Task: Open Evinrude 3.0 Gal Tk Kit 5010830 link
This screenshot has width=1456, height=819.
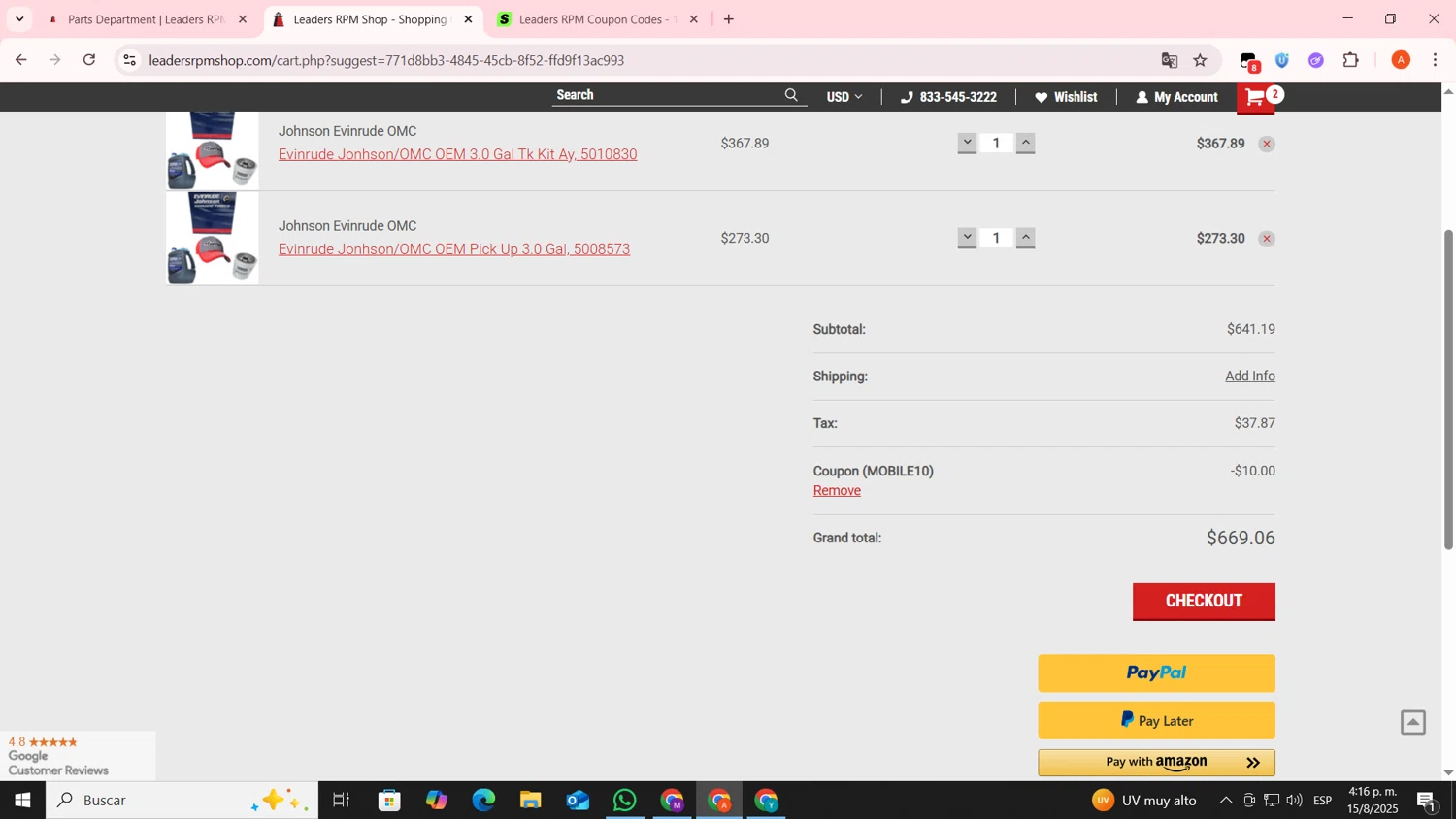Action: pos(457,154)
